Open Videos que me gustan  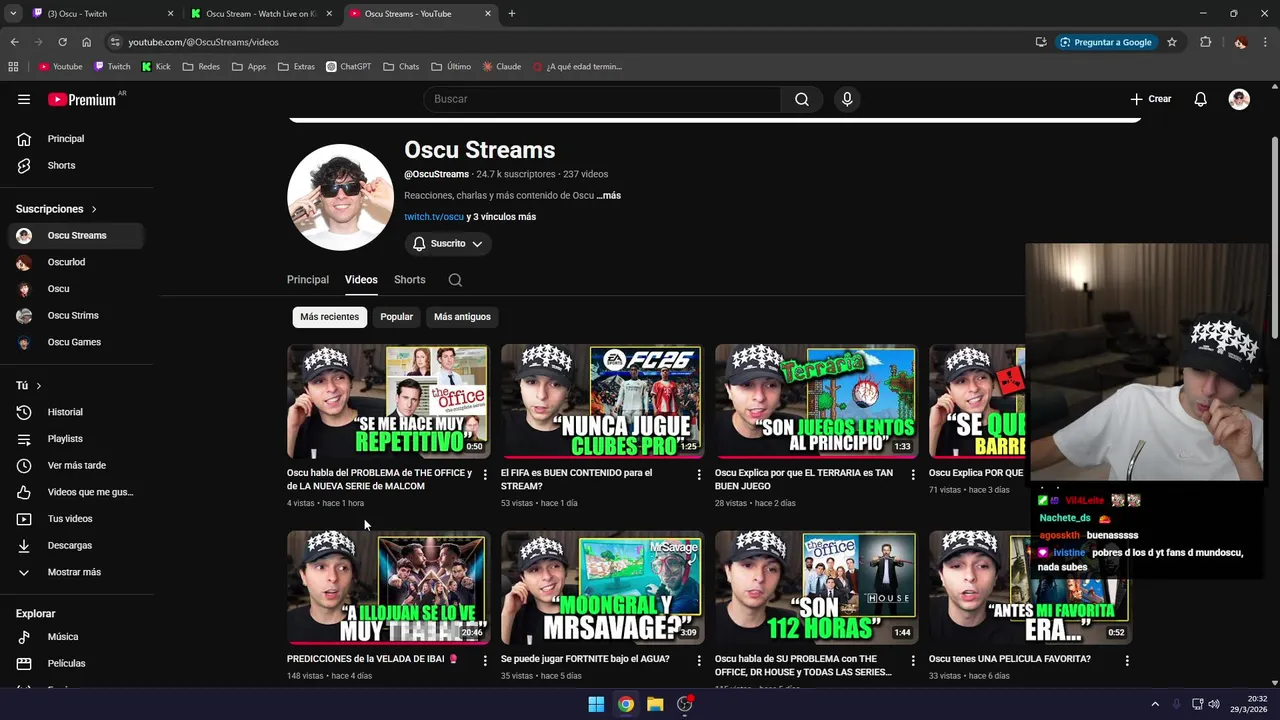pos(76,492)
